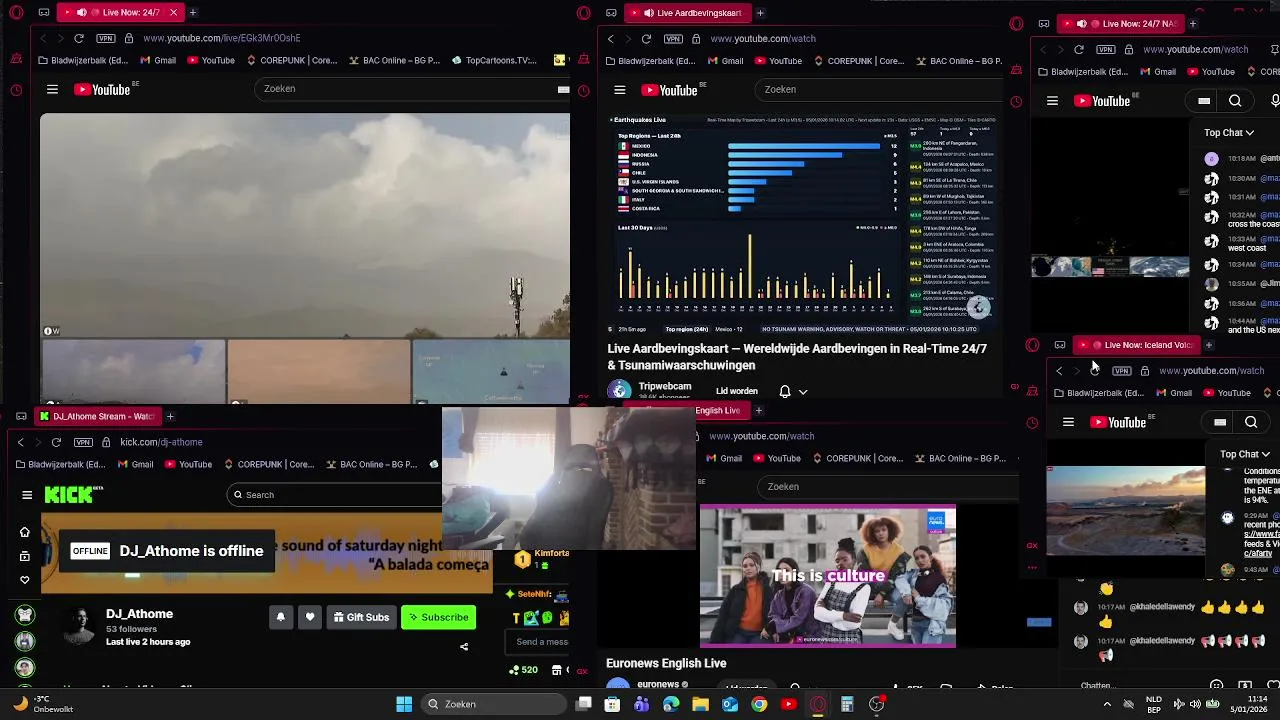
Task: Click the Iceland volcano video thumbnail
Action: [1125, 511]
